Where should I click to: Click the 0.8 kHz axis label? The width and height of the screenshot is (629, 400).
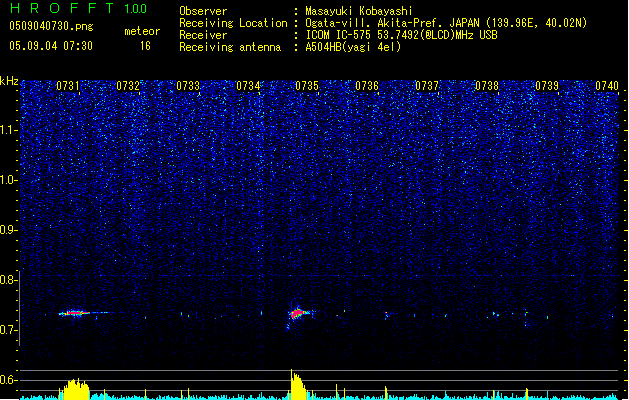coord(7,280)
